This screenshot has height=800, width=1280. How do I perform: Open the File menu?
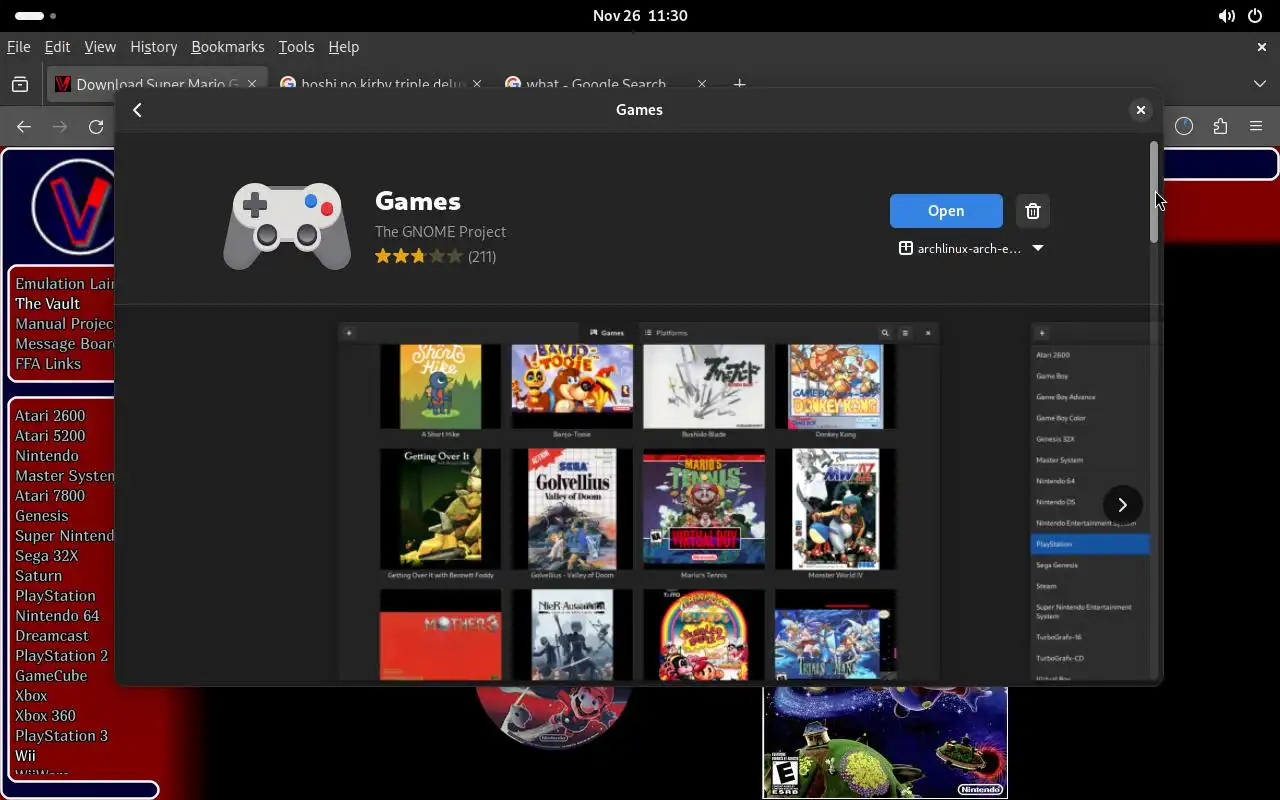click(18, 47)
